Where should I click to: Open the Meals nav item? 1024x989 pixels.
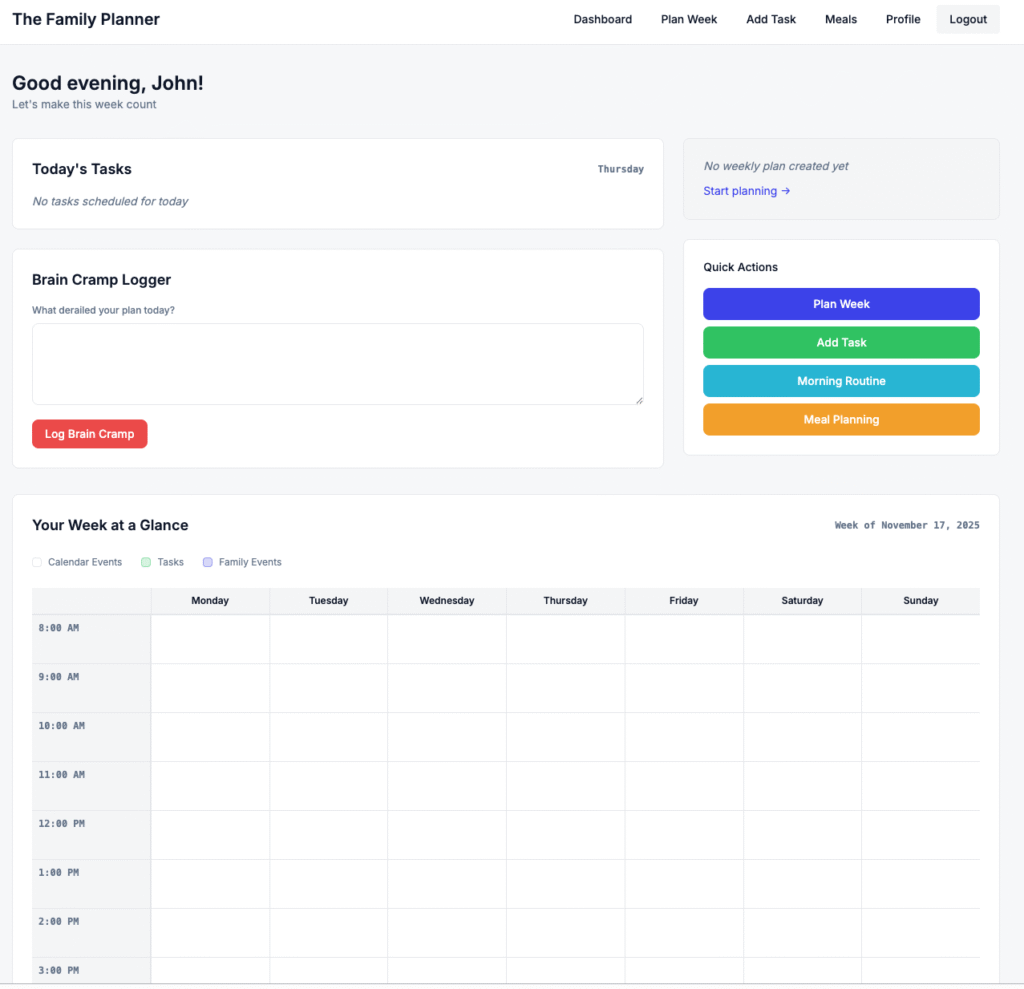[x=840, y=20]
